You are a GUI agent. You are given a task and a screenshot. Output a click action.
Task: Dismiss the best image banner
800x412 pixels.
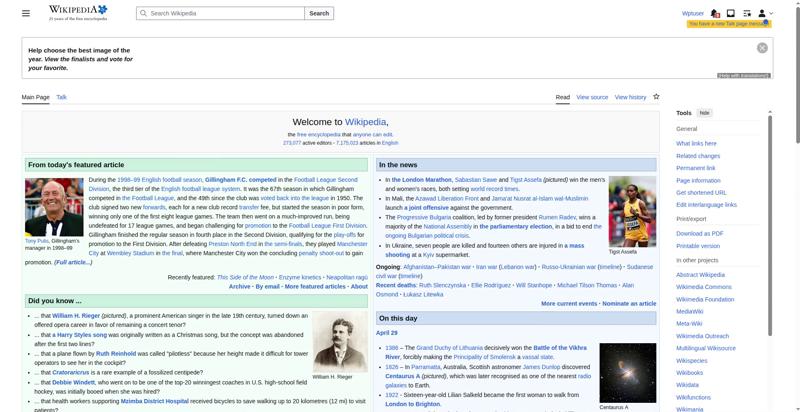tap(762, 48)
